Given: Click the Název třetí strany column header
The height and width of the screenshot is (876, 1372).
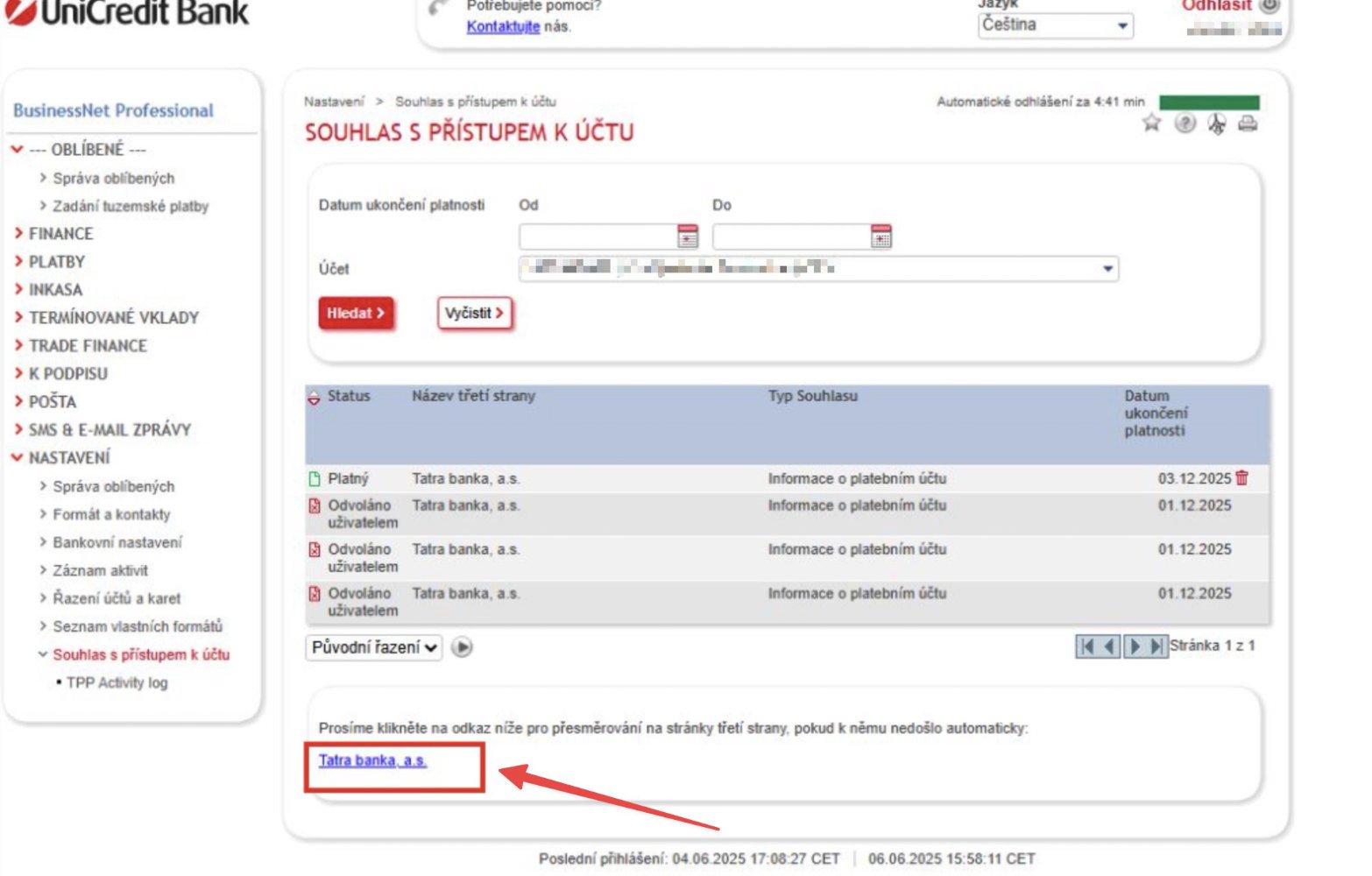Looking at the screenshot, I should [x=473, y=396].
